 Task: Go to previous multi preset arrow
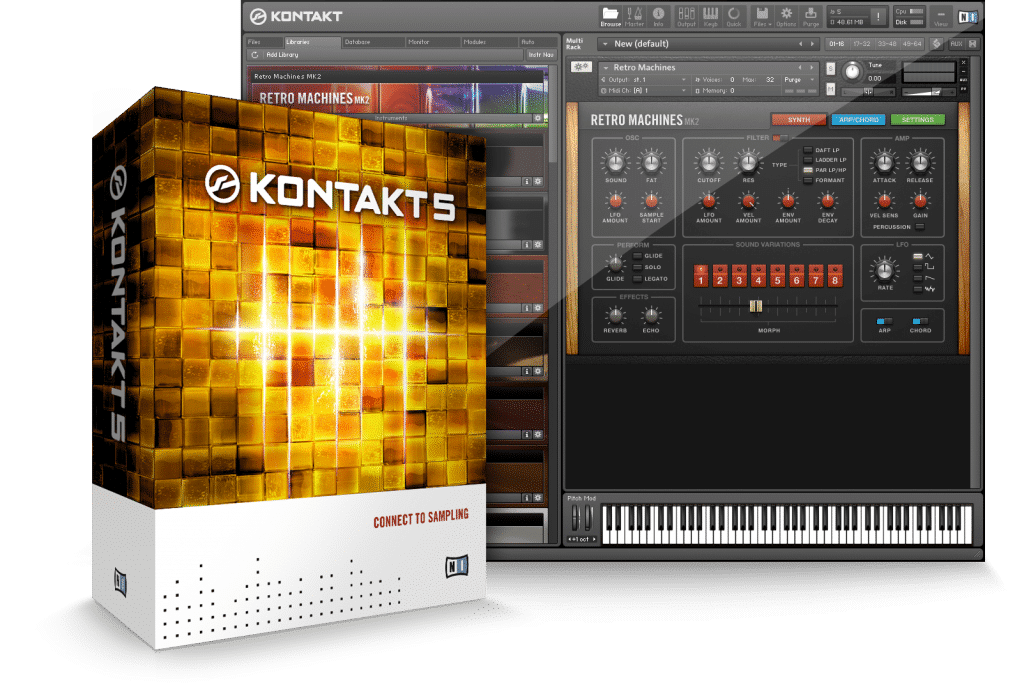[x=801, y=44]
